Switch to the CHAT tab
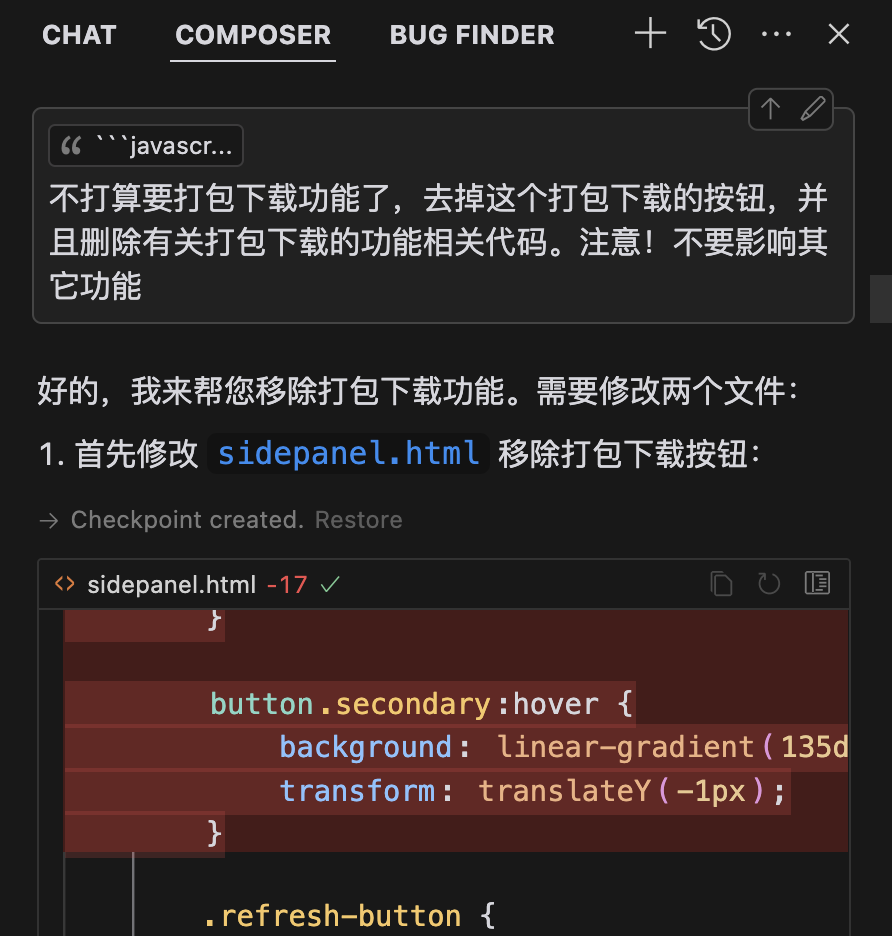The height and width of the screenshot is (936, 892). [x=79, y=35]
